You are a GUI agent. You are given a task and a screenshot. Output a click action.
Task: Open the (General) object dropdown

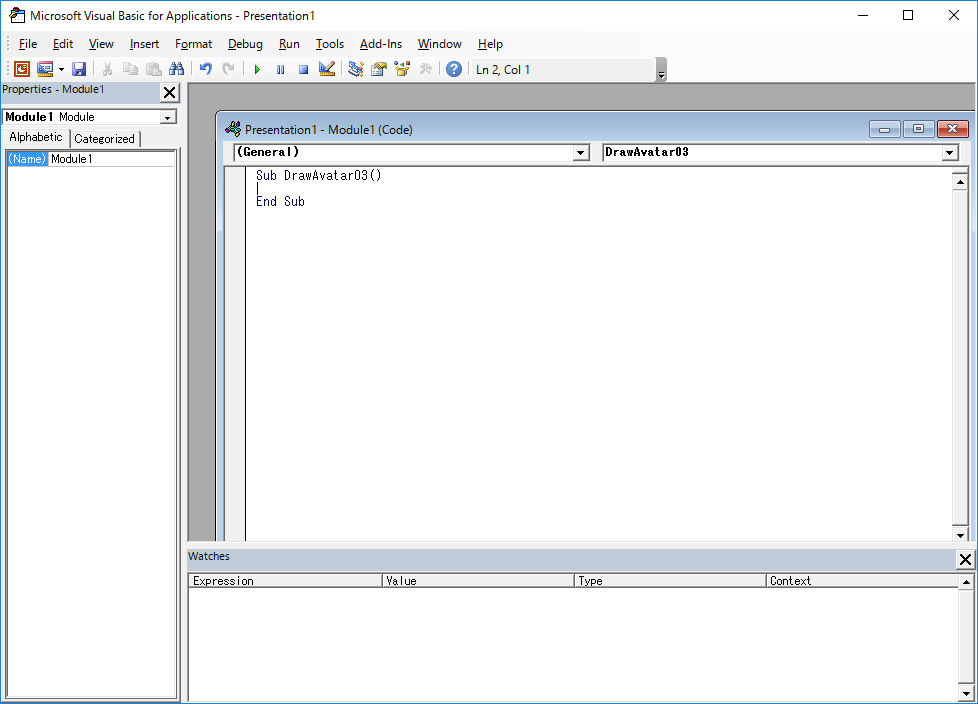coord(580,153)
